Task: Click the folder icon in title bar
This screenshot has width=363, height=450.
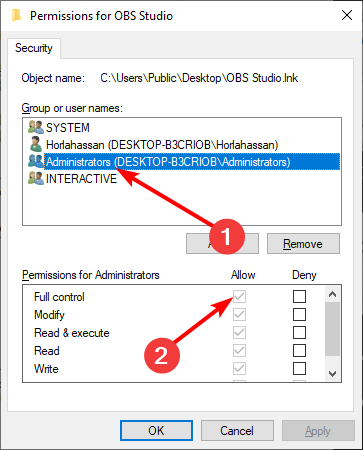Action: 16,16
